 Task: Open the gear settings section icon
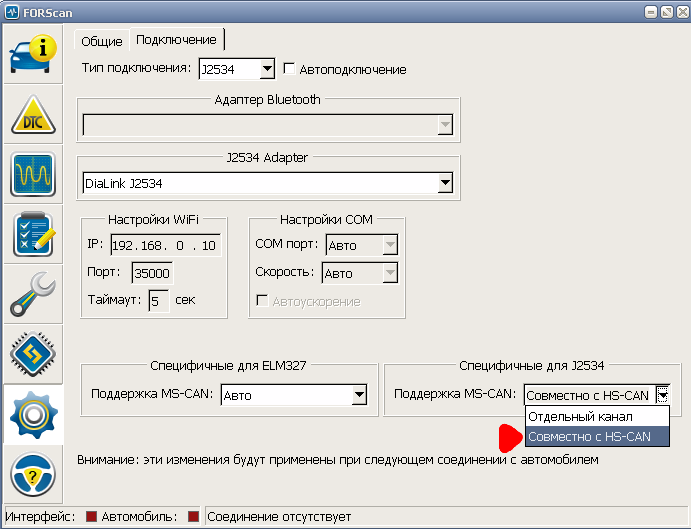[33, 415]
